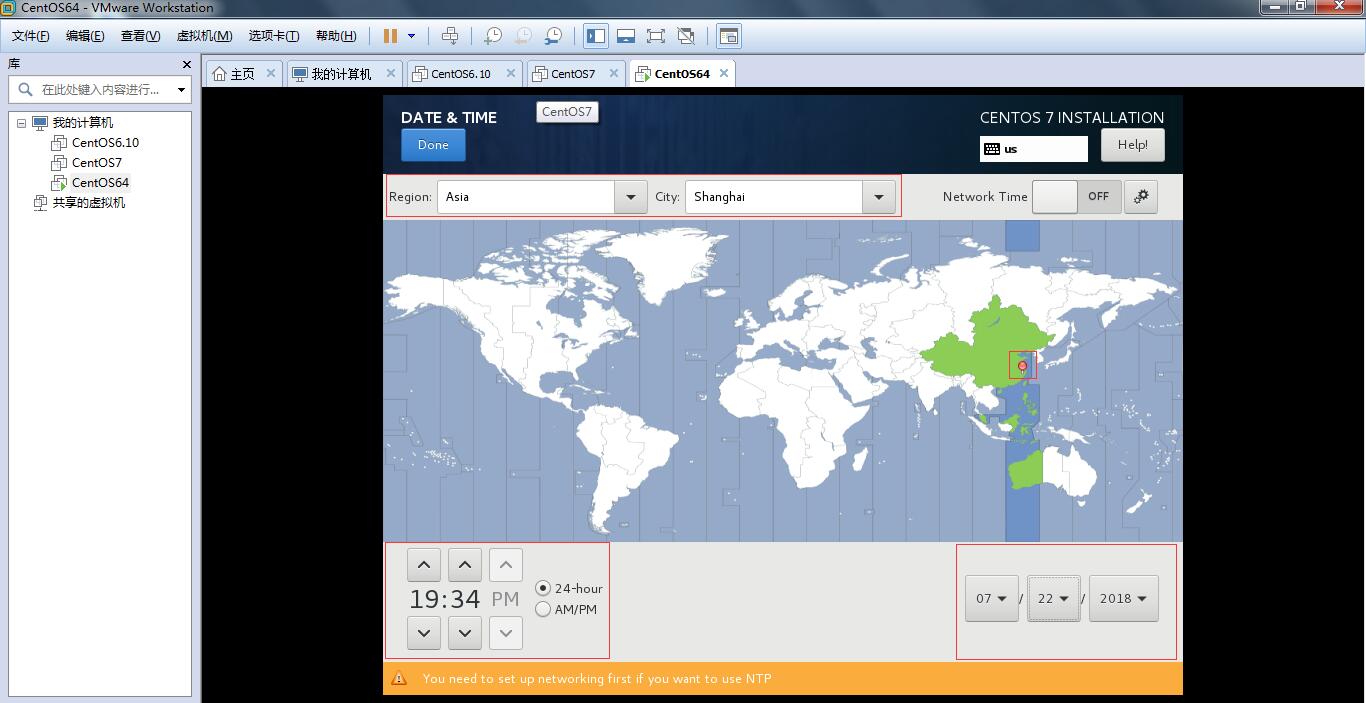Click the send Ctrl+Alt+Del toolbar icon
Image resolution: width=1366 pixels, height=703 pixels.
pyautogui.click(x=450, y=36)
